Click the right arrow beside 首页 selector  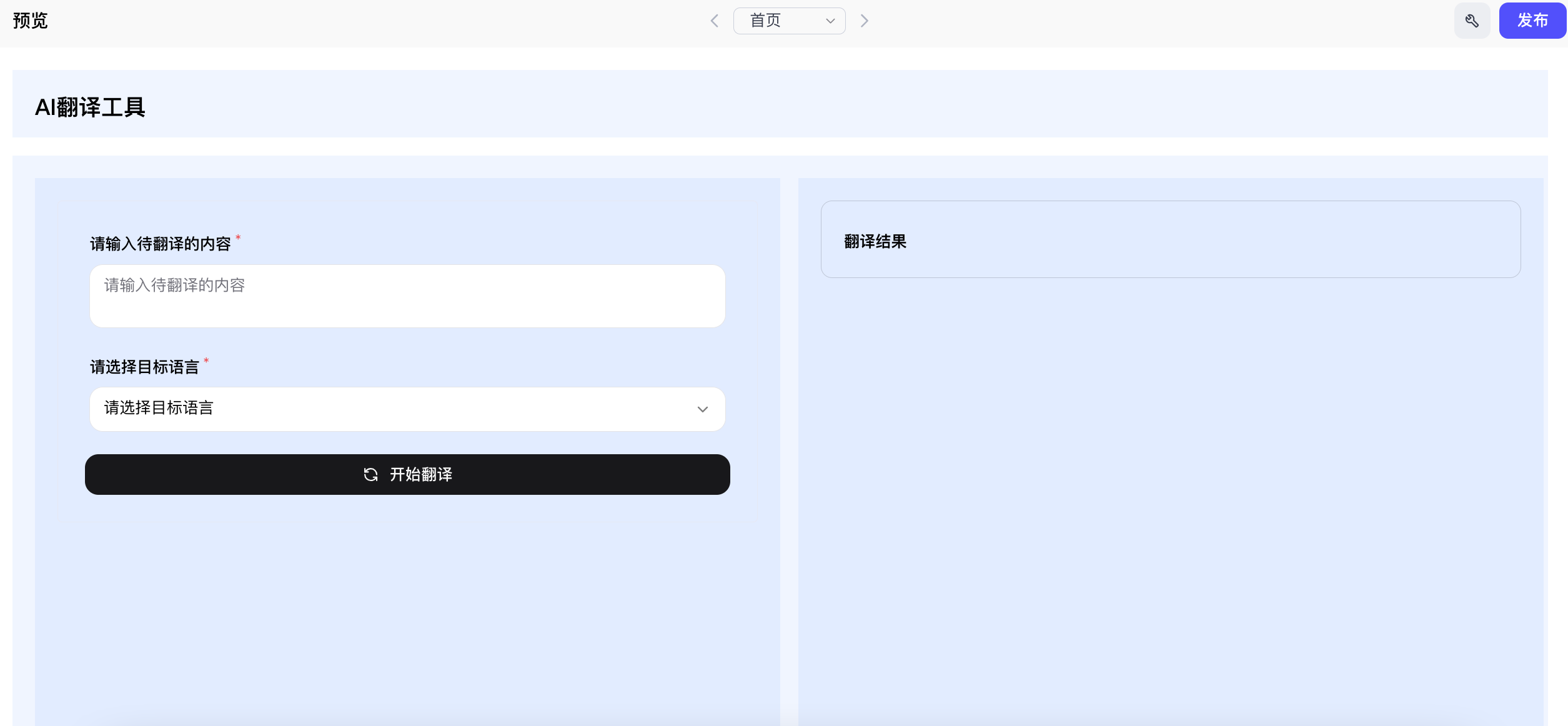865,21
